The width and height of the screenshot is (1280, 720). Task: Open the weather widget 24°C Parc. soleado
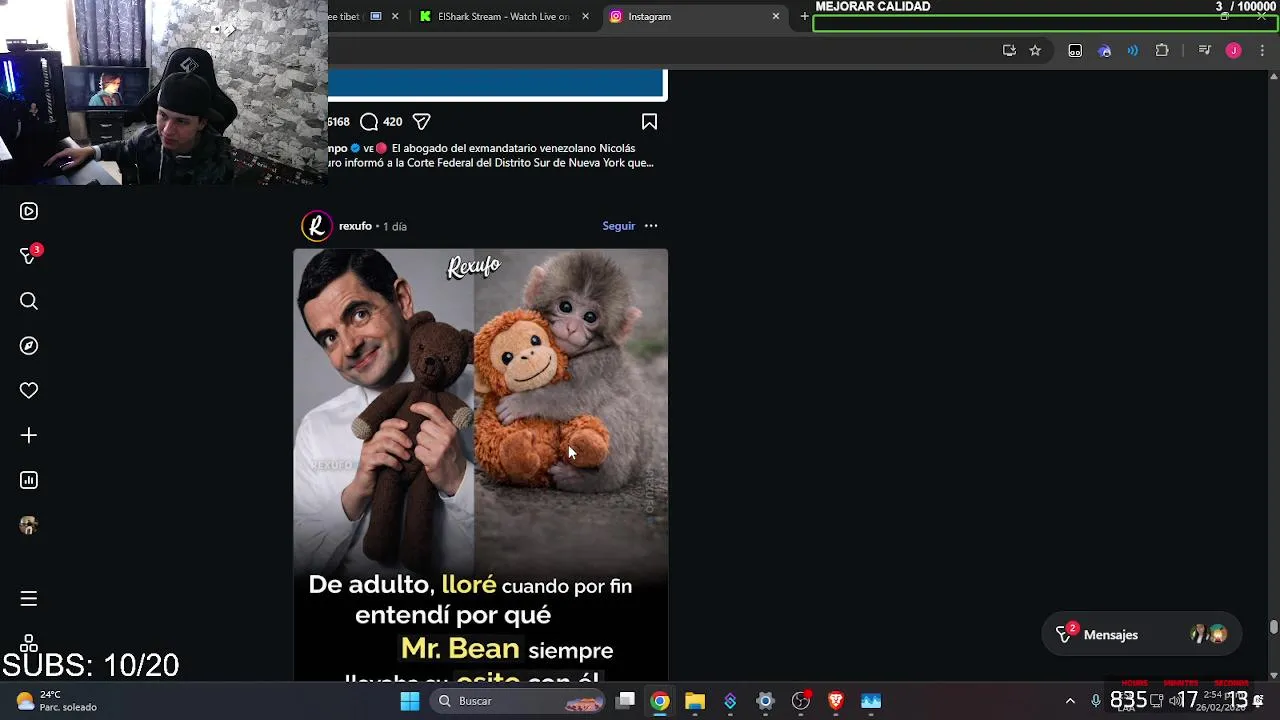[x=57, y=701]
